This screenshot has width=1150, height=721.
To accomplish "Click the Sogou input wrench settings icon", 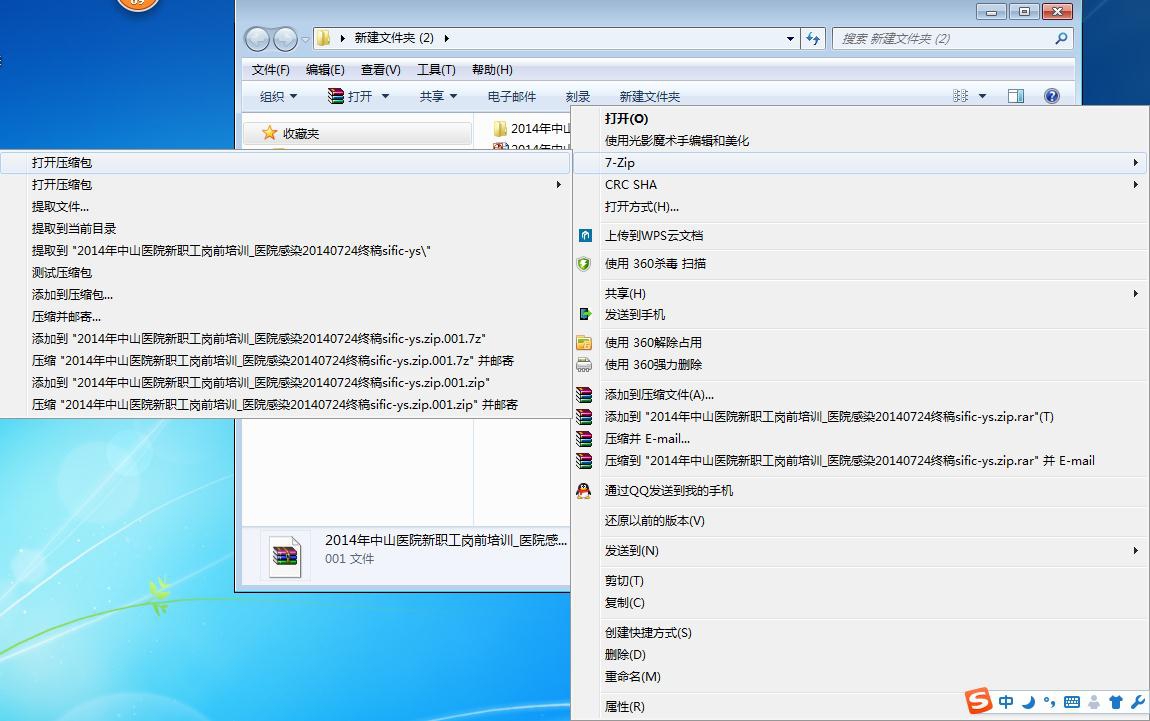I will (1137, 702).
